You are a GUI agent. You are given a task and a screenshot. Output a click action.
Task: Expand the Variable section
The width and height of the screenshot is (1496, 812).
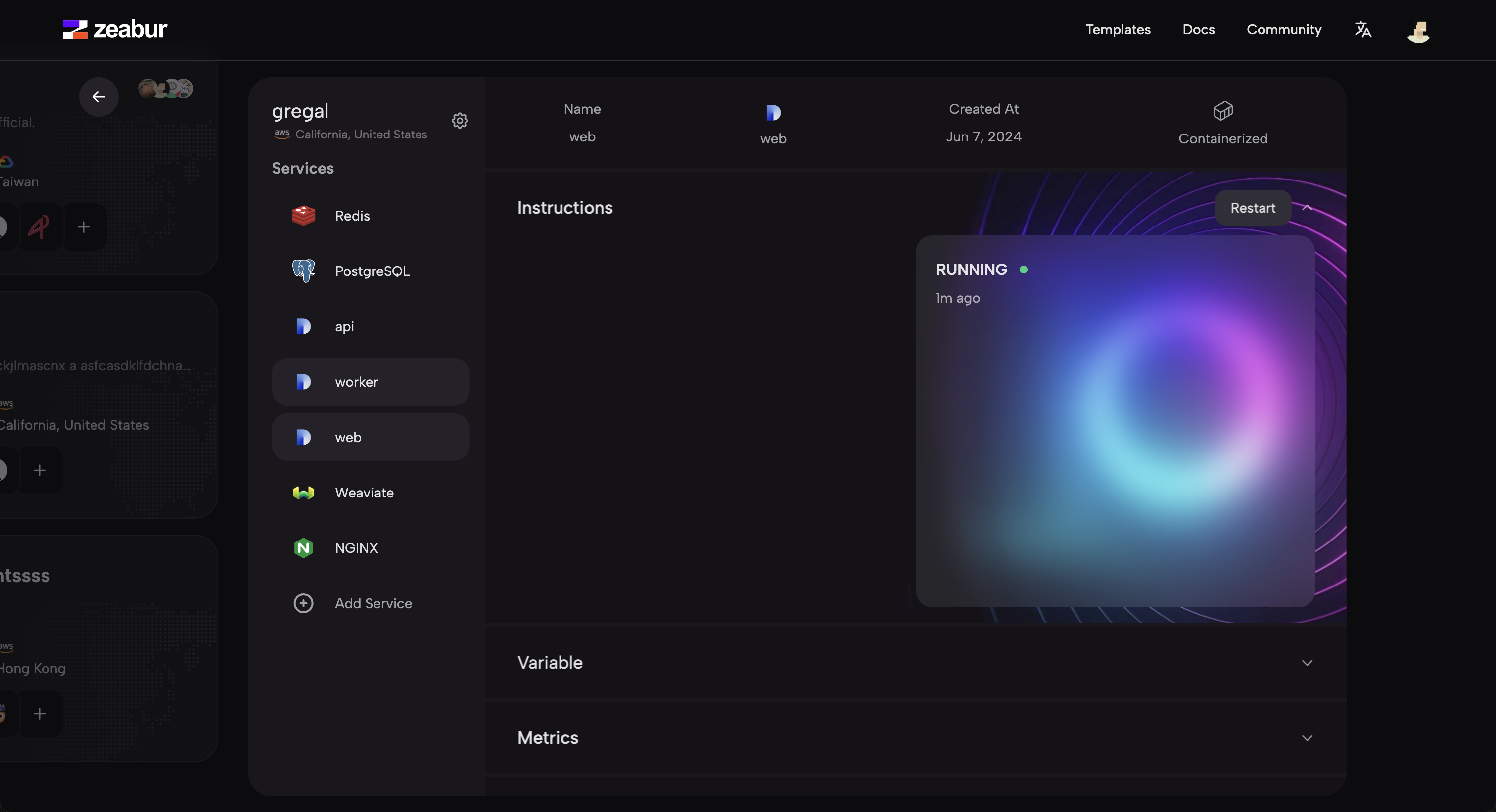1307,662
